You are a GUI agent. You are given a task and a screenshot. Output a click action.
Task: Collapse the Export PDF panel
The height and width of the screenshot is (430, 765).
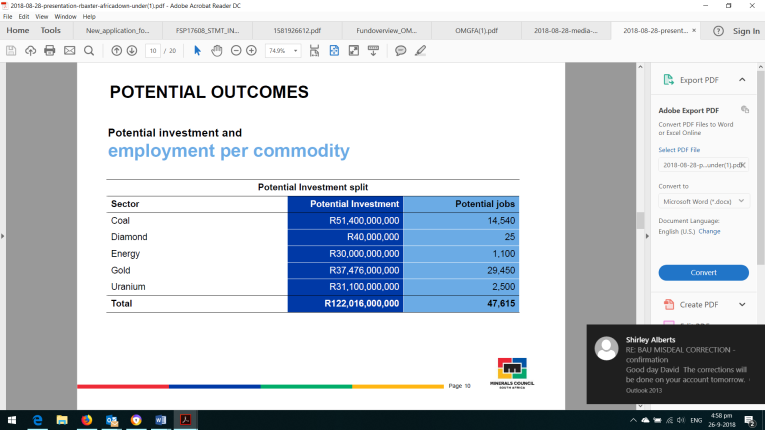(x=742, y=80)
